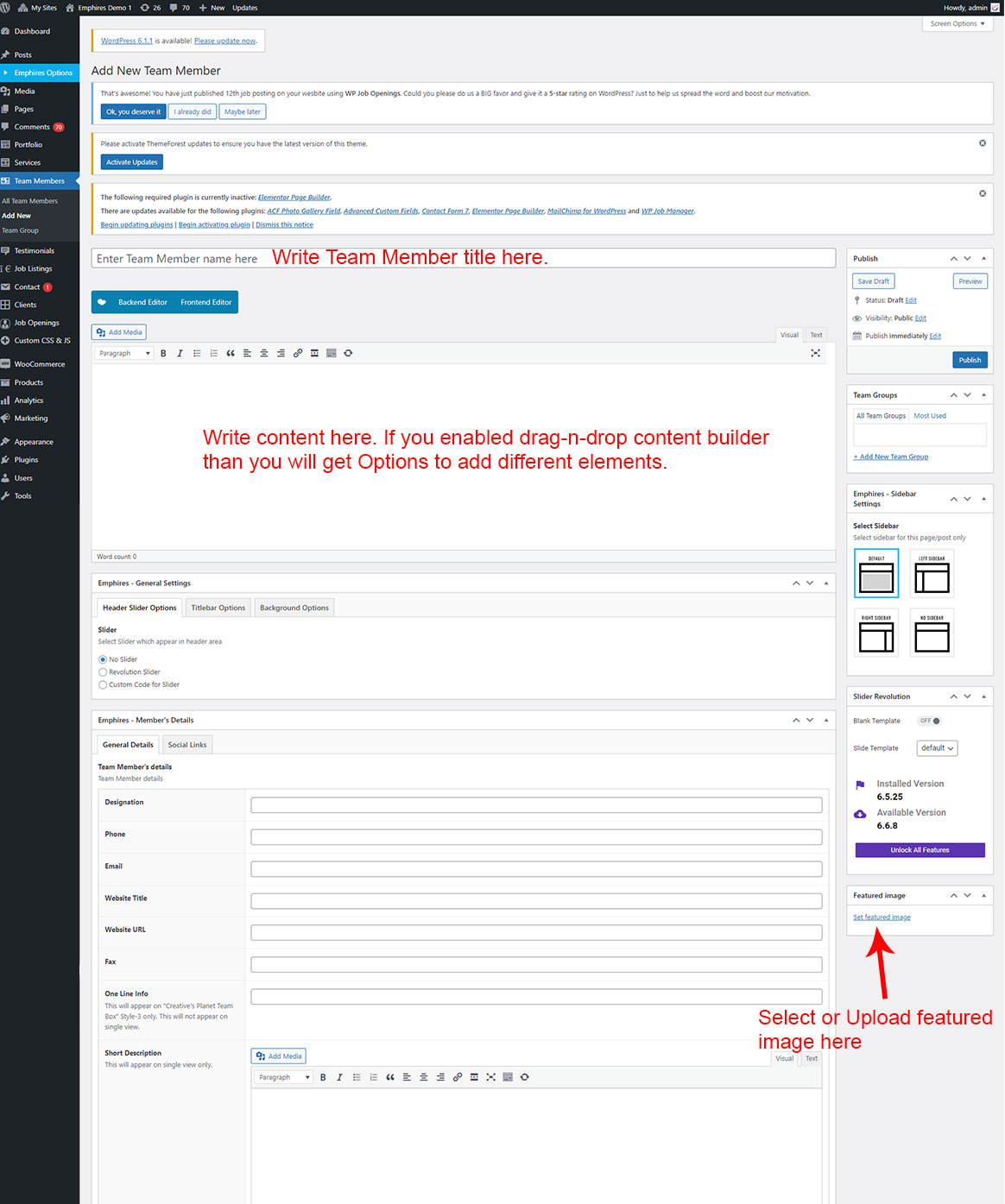Apply bold in the main editor toolbar

tap(163, 353)
